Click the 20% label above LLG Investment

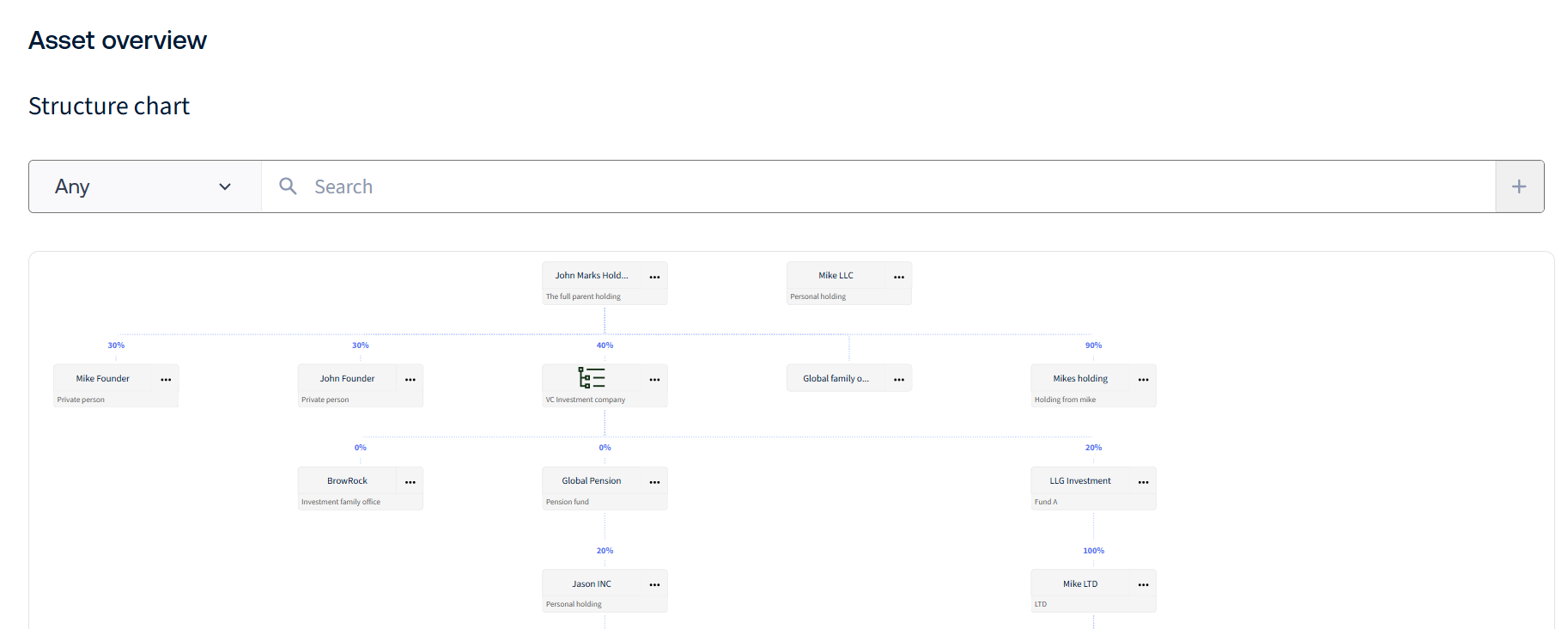pyautogui.click(x=1093, y=448)
